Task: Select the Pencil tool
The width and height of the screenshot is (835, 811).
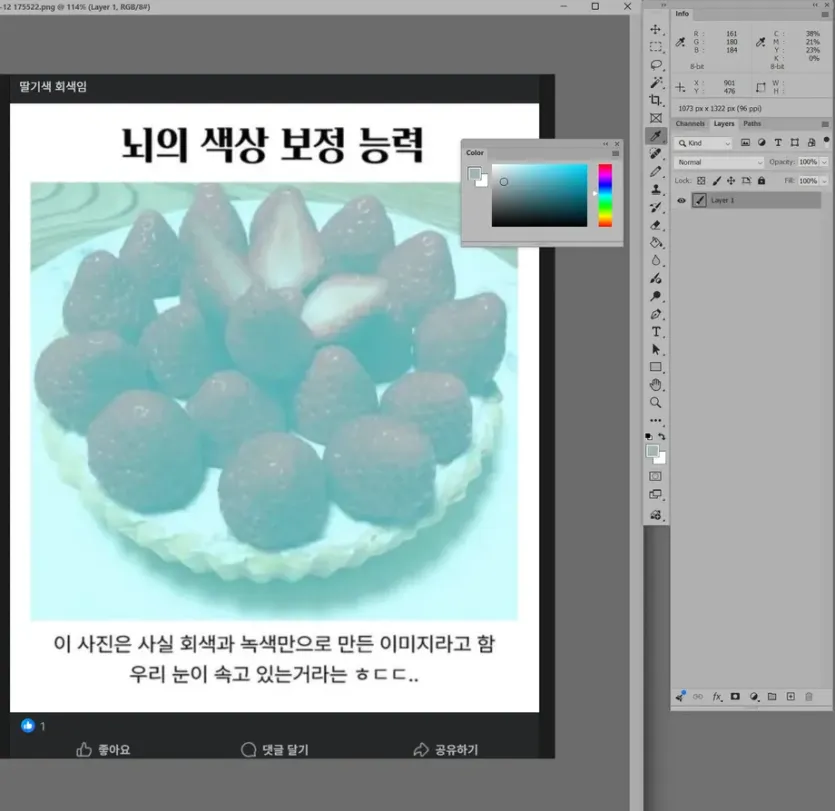Action: 656,171
